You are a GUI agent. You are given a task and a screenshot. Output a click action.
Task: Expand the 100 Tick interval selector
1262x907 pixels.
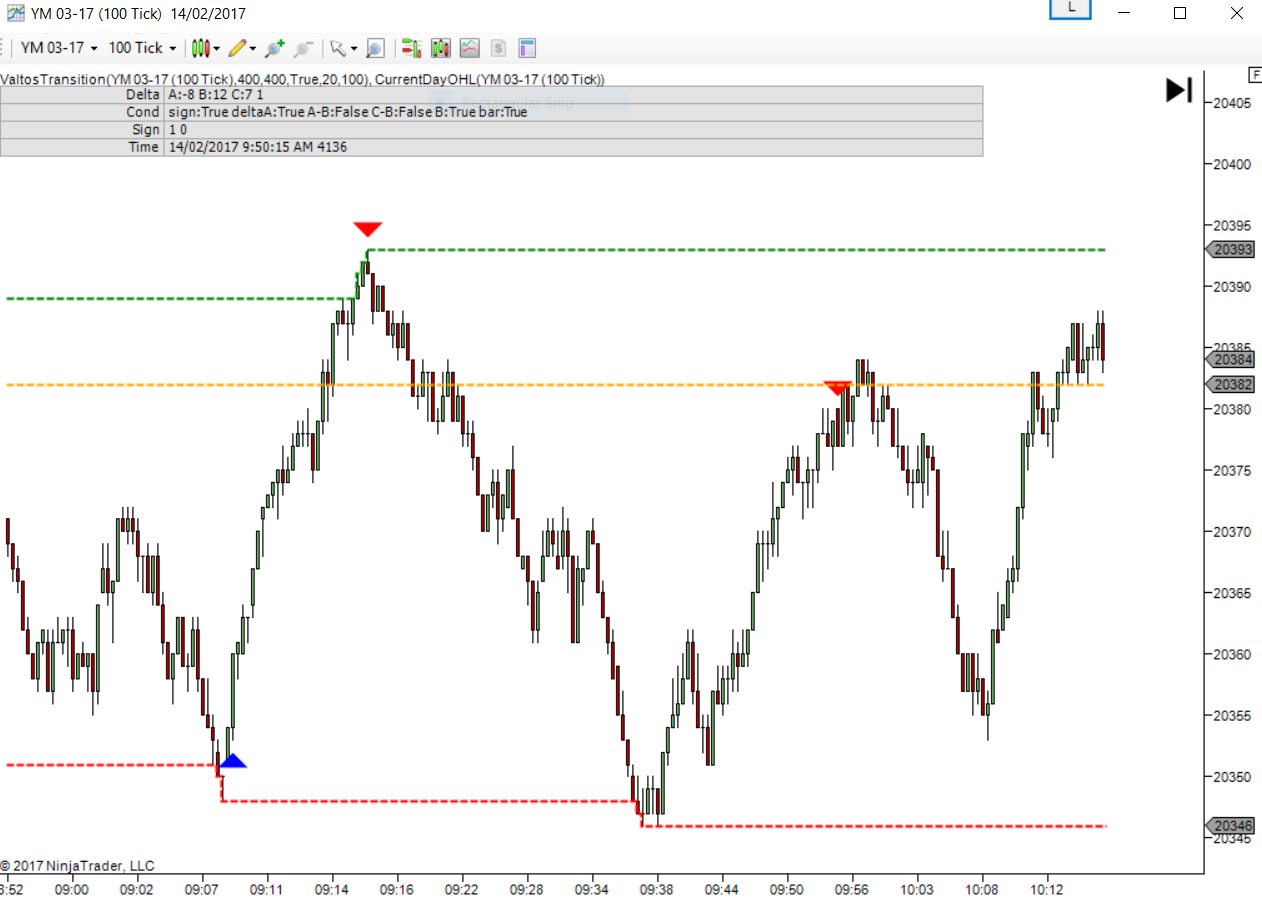point(141,48)
